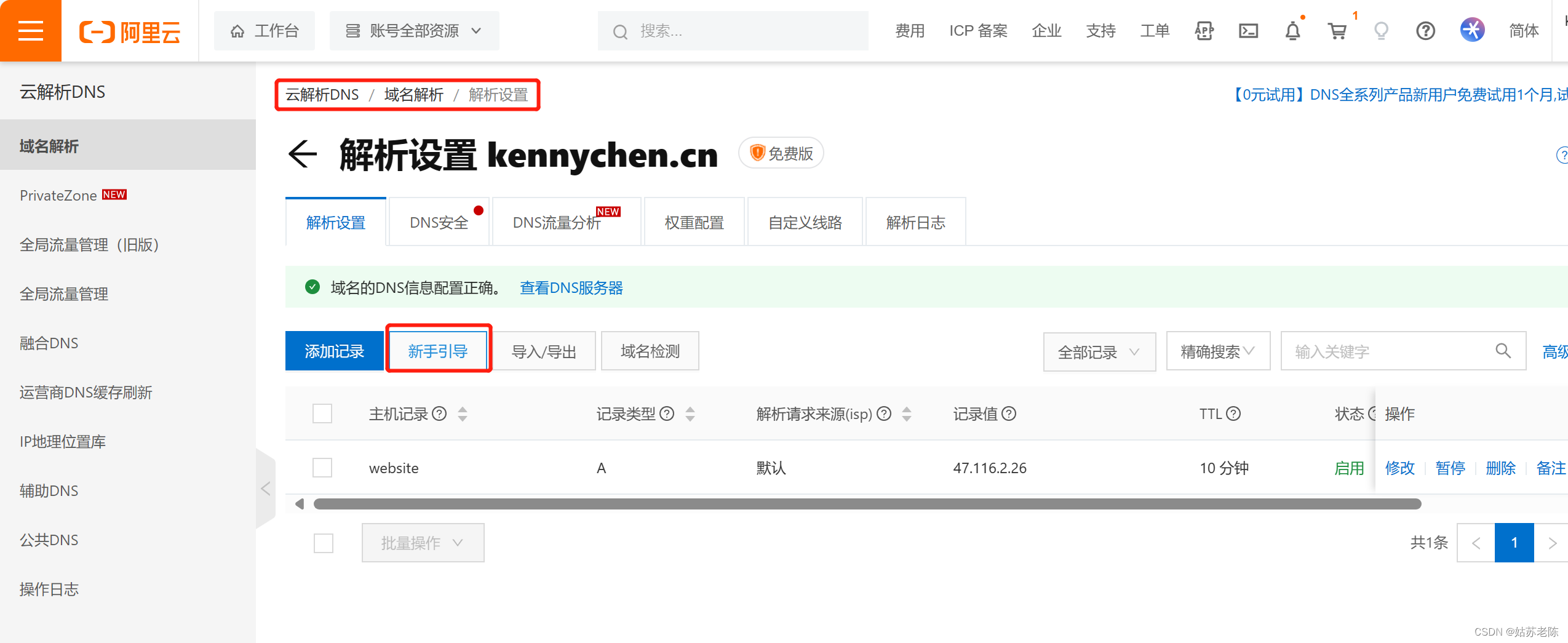
Task: Toggle the select-all header checkbox
Action: [322, 413]
